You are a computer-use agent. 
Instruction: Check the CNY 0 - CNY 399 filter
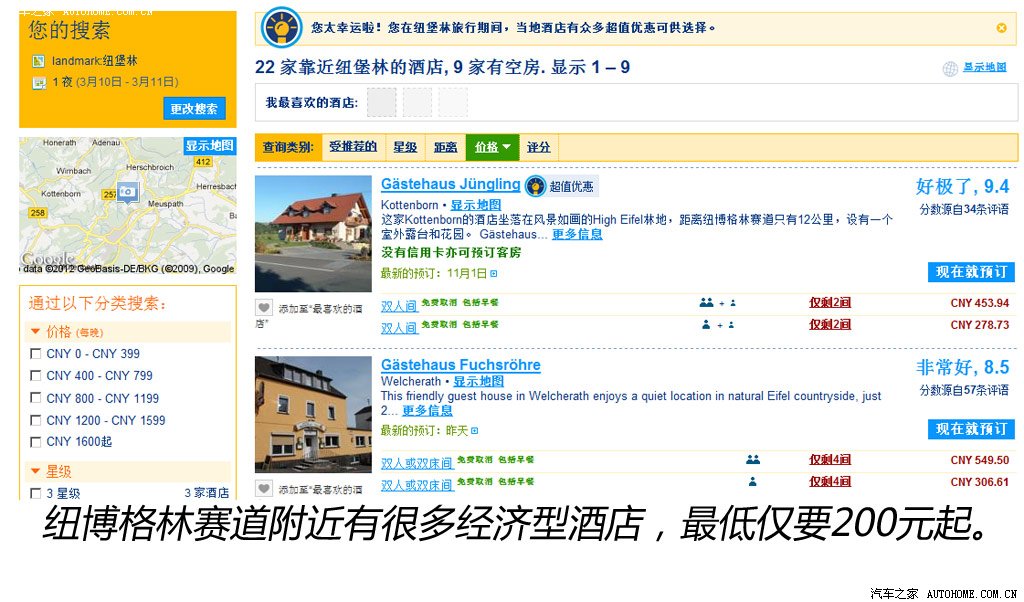click(x=36, y=353)
